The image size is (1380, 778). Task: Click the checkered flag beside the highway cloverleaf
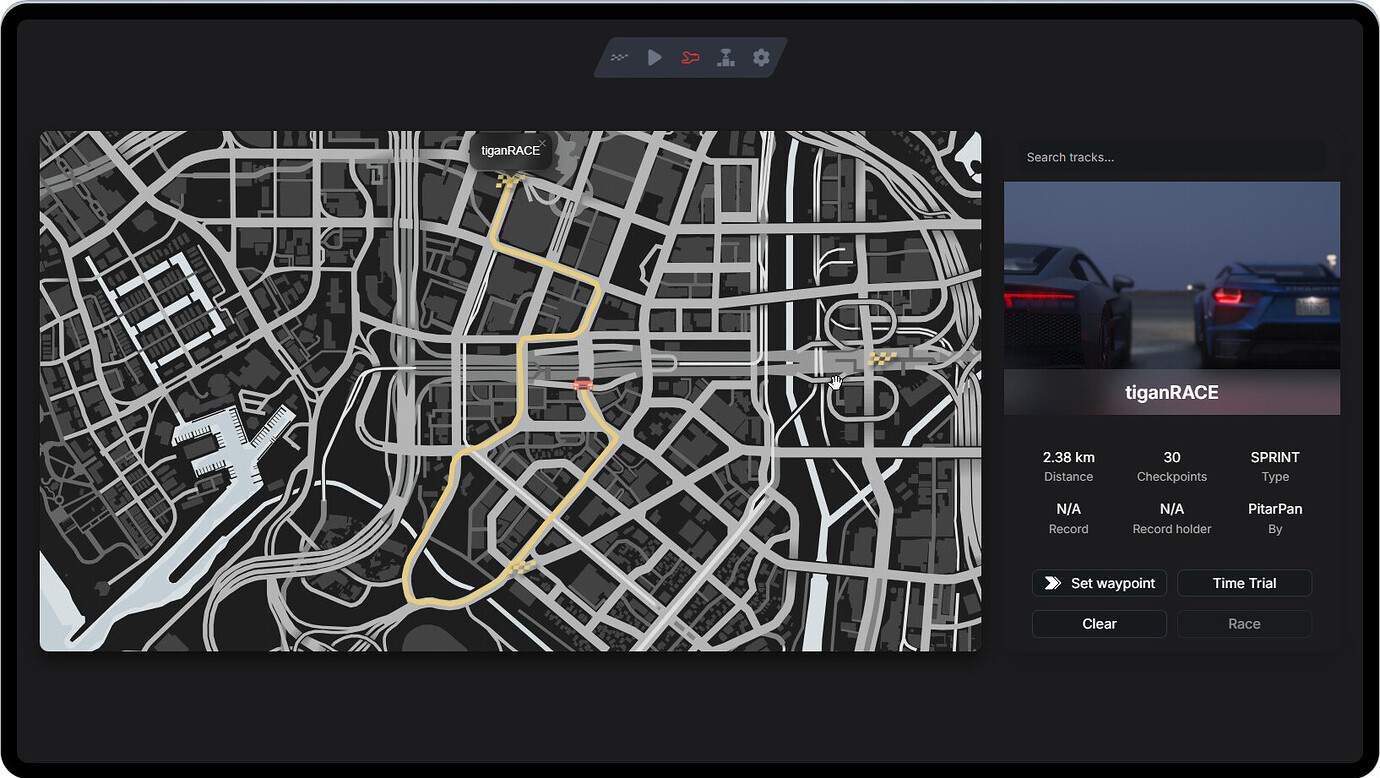coord(881,358)
